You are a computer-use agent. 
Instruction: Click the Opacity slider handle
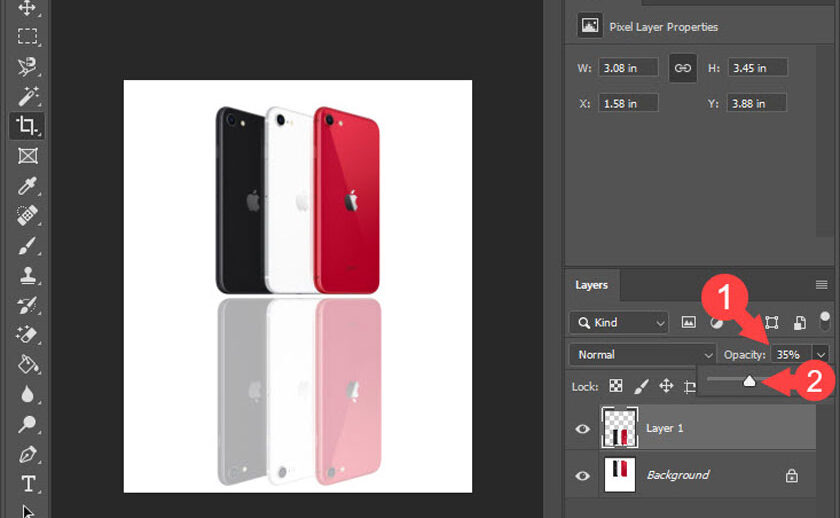pyautogui.click(x=749, y=380)
